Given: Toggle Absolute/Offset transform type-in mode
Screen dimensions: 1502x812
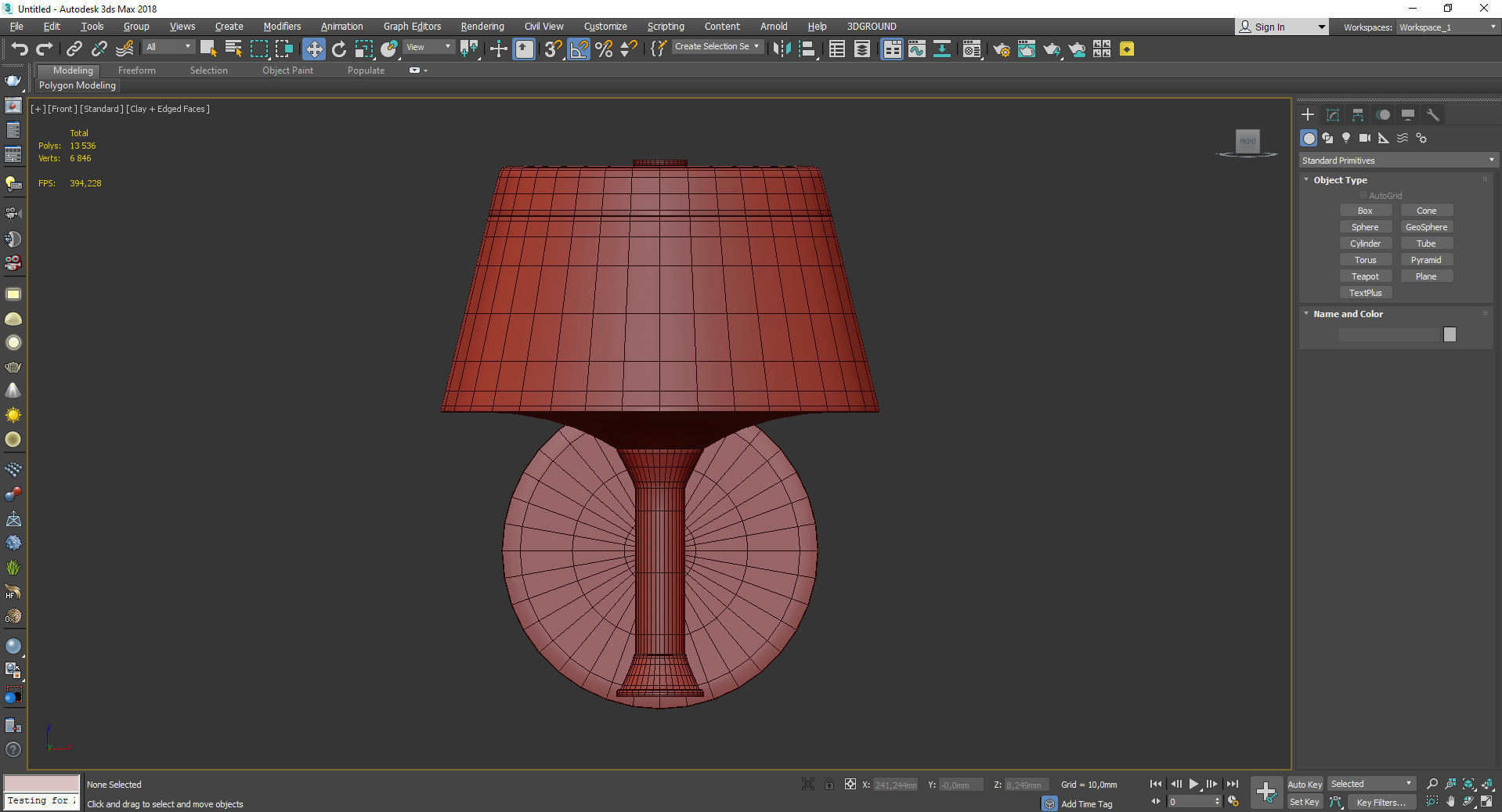Looking at the screenshot, I should [x=850, y=784].
